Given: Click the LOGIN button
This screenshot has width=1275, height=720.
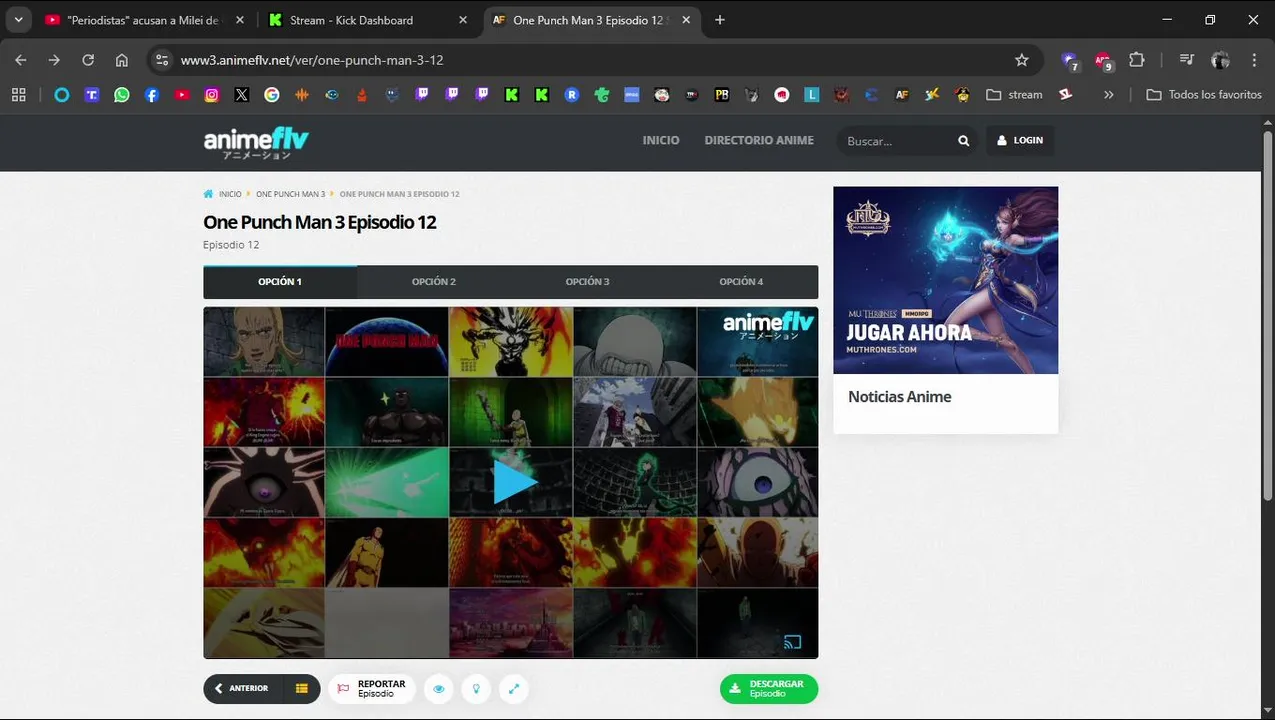Looking at the screenshot, I should pos(1020,141).
